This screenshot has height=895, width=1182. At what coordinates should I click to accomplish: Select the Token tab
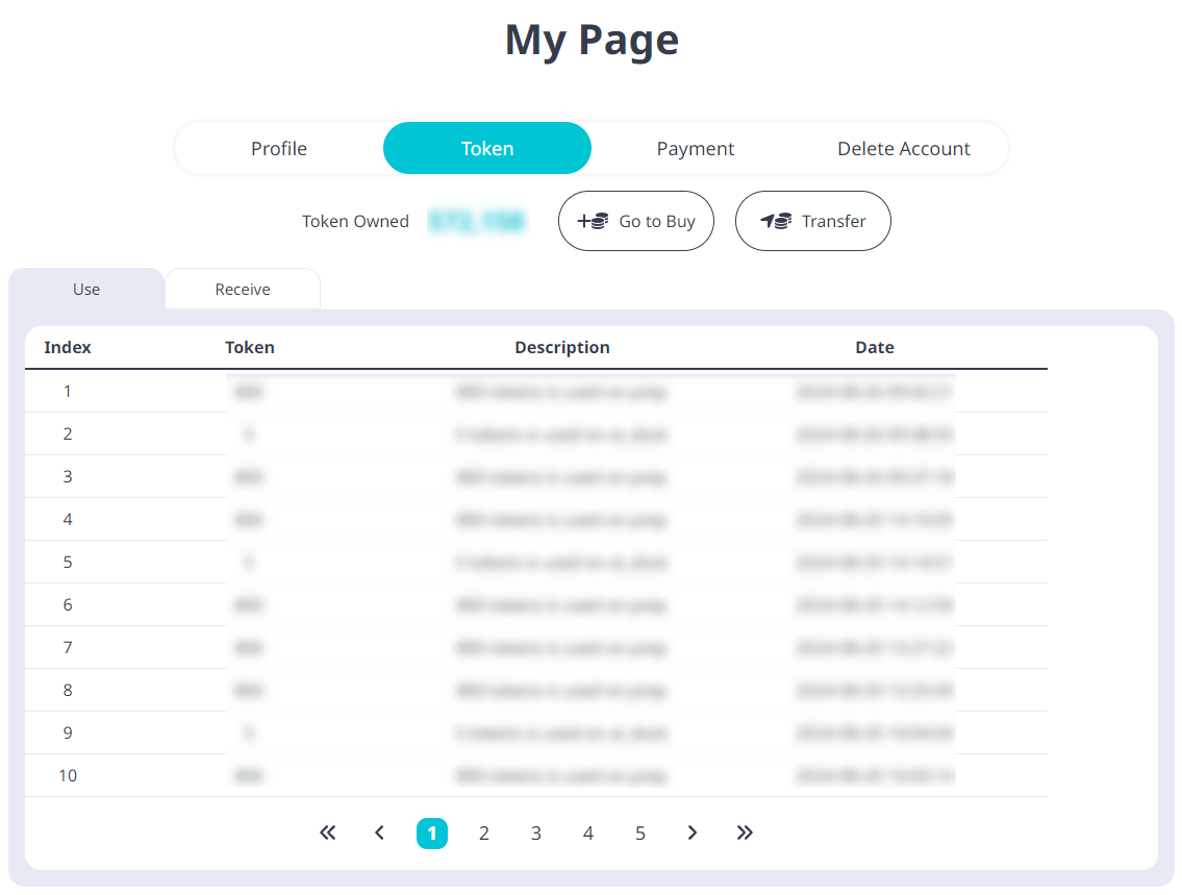pyautogui.click(x=487, y=148)
